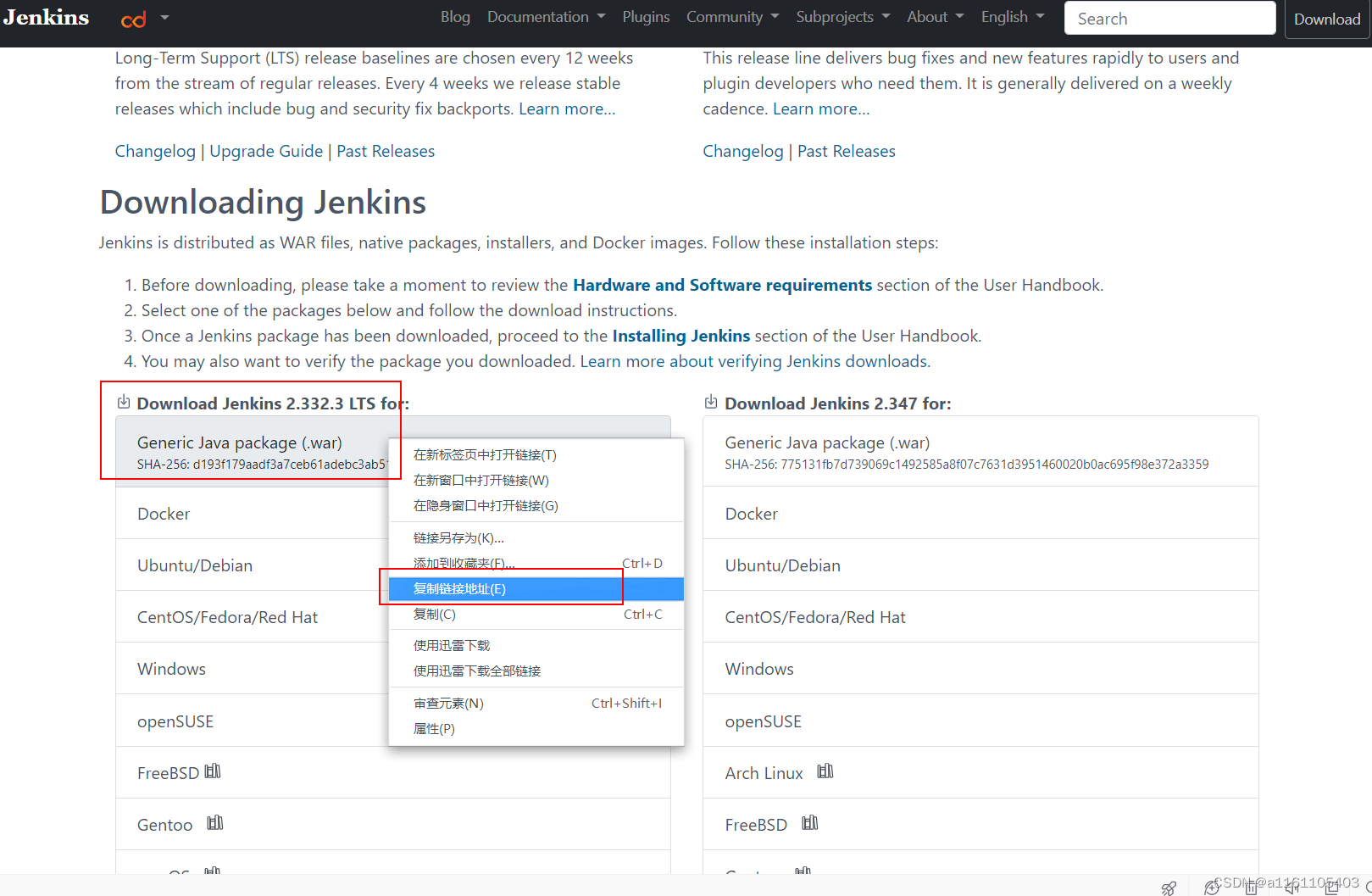Choose 审查元素(N) from context menu
Image resolution: width=1372 pixels, height=896 pixels.
click(536, 703)
